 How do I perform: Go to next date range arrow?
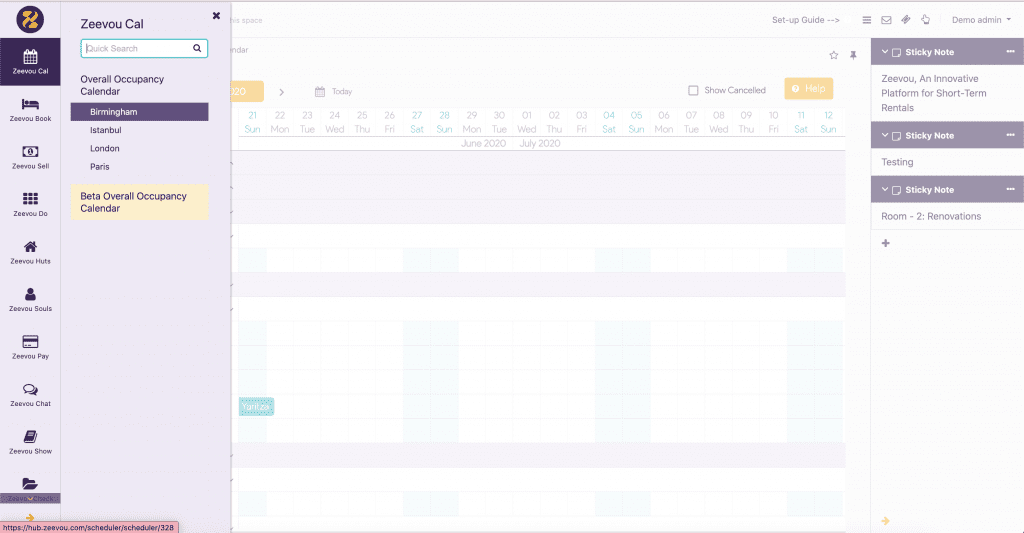pos(281,92)
